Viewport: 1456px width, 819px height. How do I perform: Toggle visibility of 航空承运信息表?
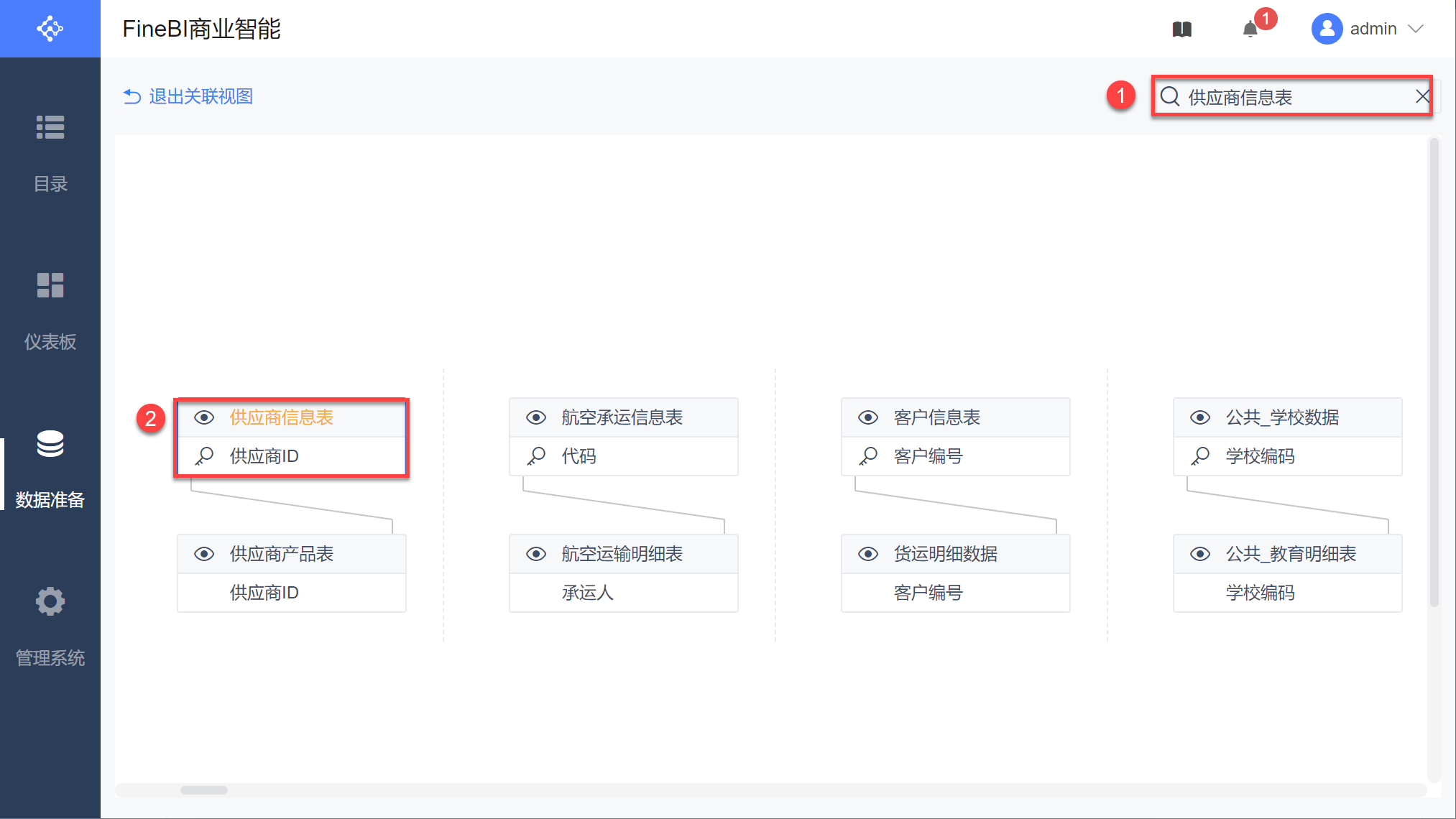click(536, 417)
